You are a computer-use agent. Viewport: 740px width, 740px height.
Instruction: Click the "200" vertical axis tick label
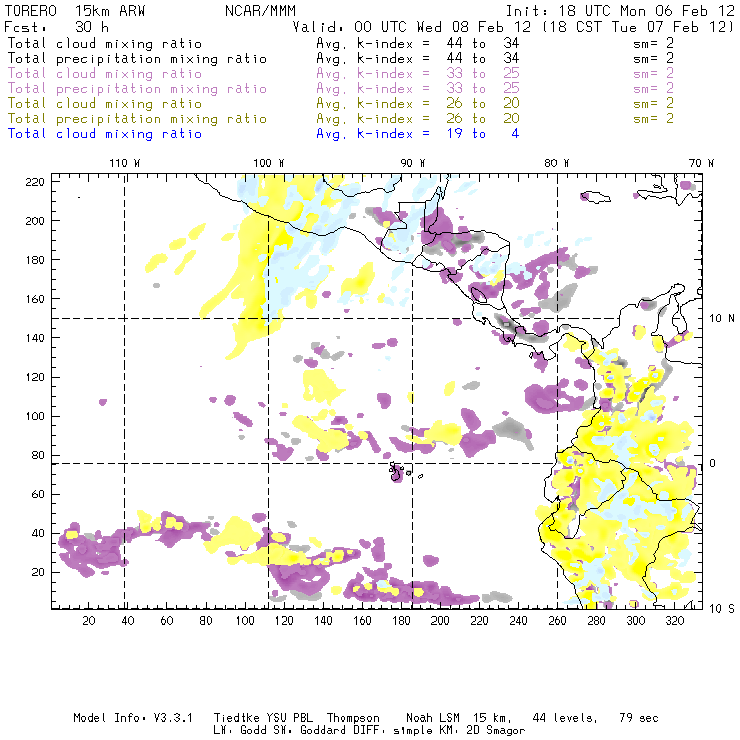point(34,221)
